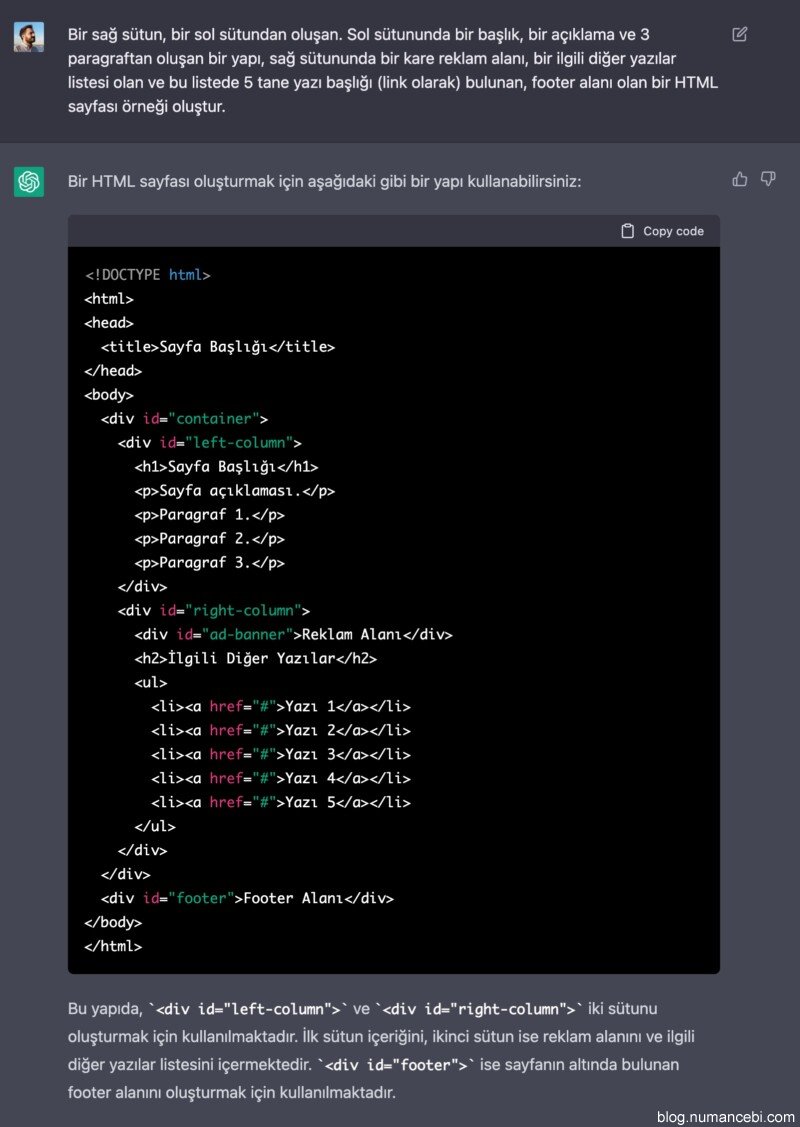Click the "ad-banner" Reklam Alanı code line
Screen dimensions: 800x1127
pos(293,634)
